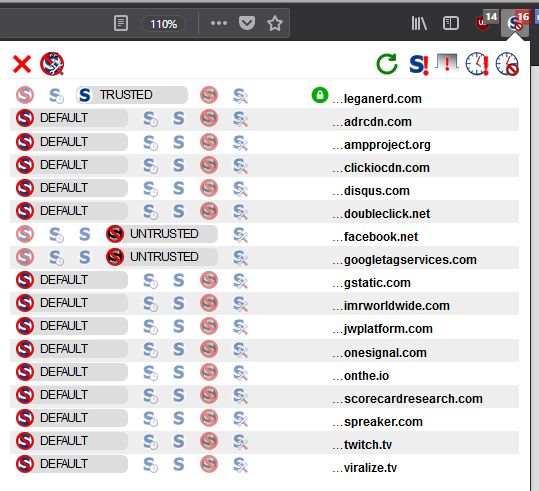Click the ...onthe.io domain label
The height and width of the screenshot is (491, 539).
point(361,376)
